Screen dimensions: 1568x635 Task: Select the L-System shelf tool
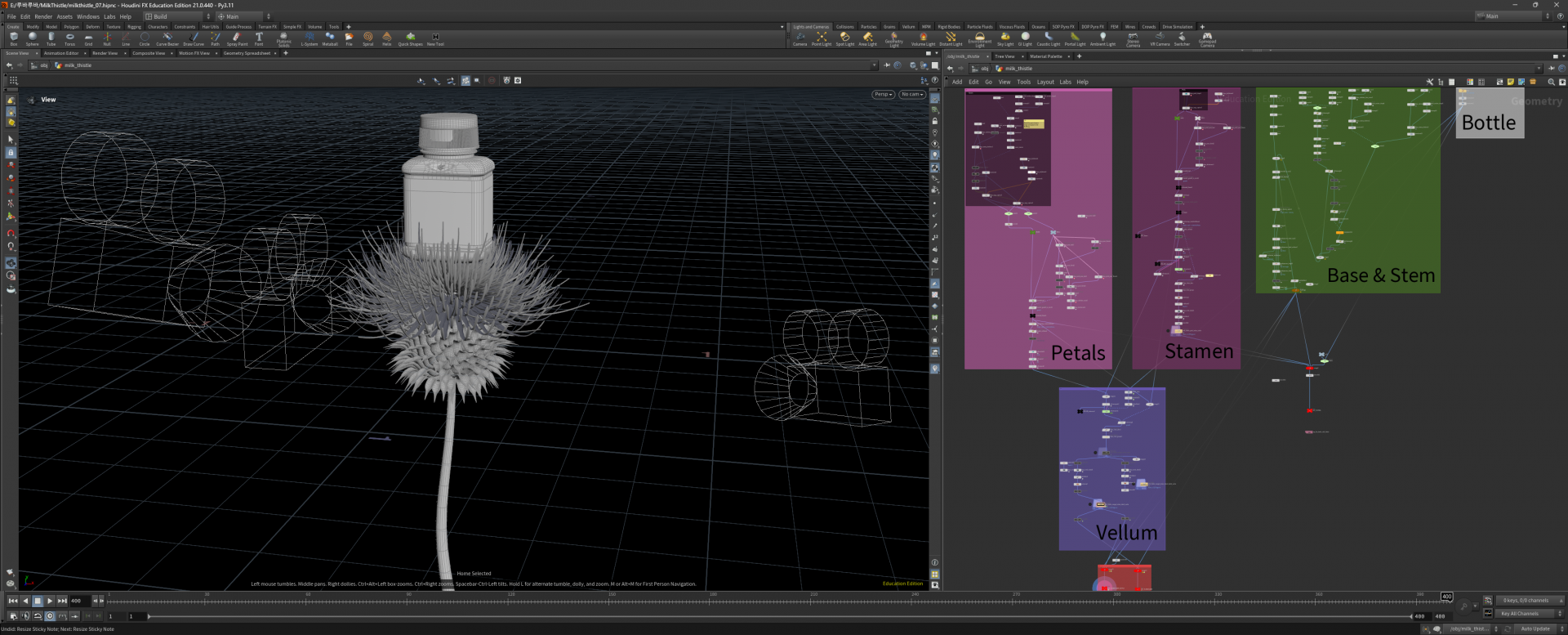point(309,38)
